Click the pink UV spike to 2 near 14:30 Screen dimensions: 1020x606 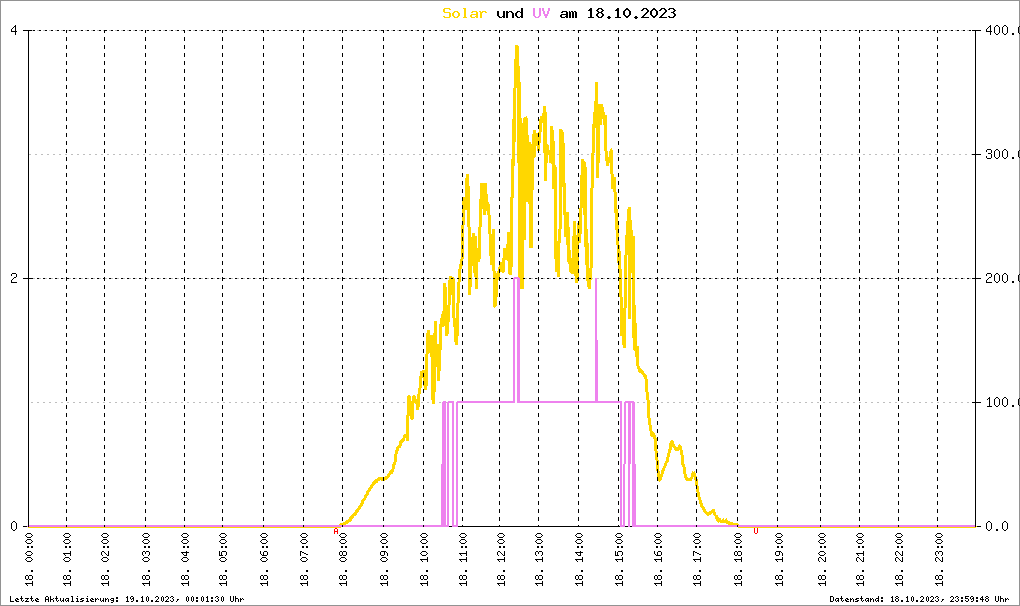pos(597,340)
